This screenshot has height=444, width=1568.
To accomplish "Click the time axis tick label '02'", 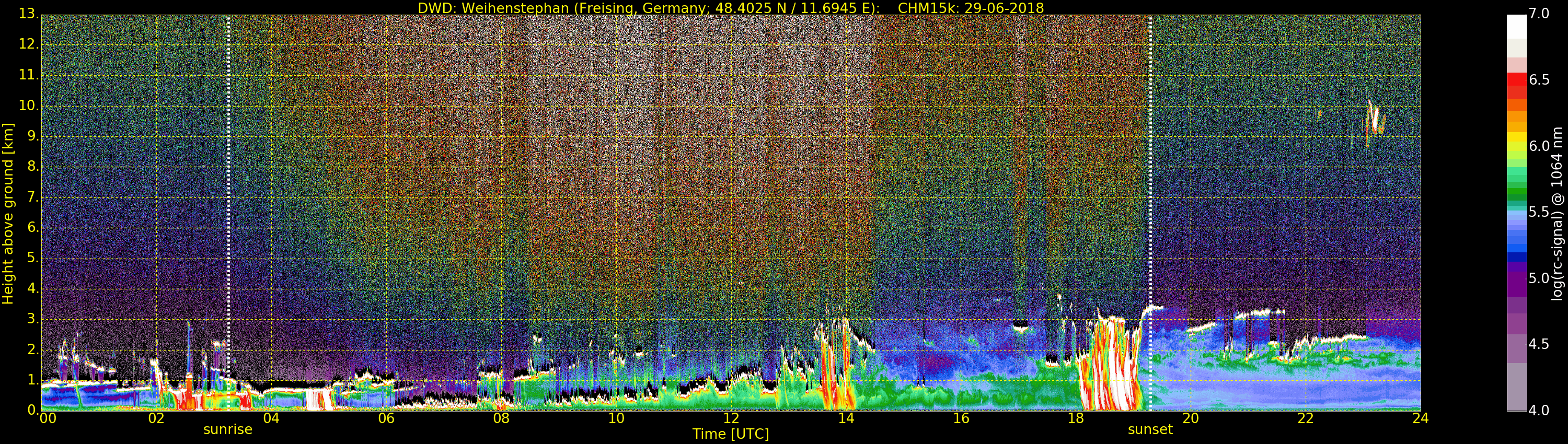I will [x=156, y=418].
